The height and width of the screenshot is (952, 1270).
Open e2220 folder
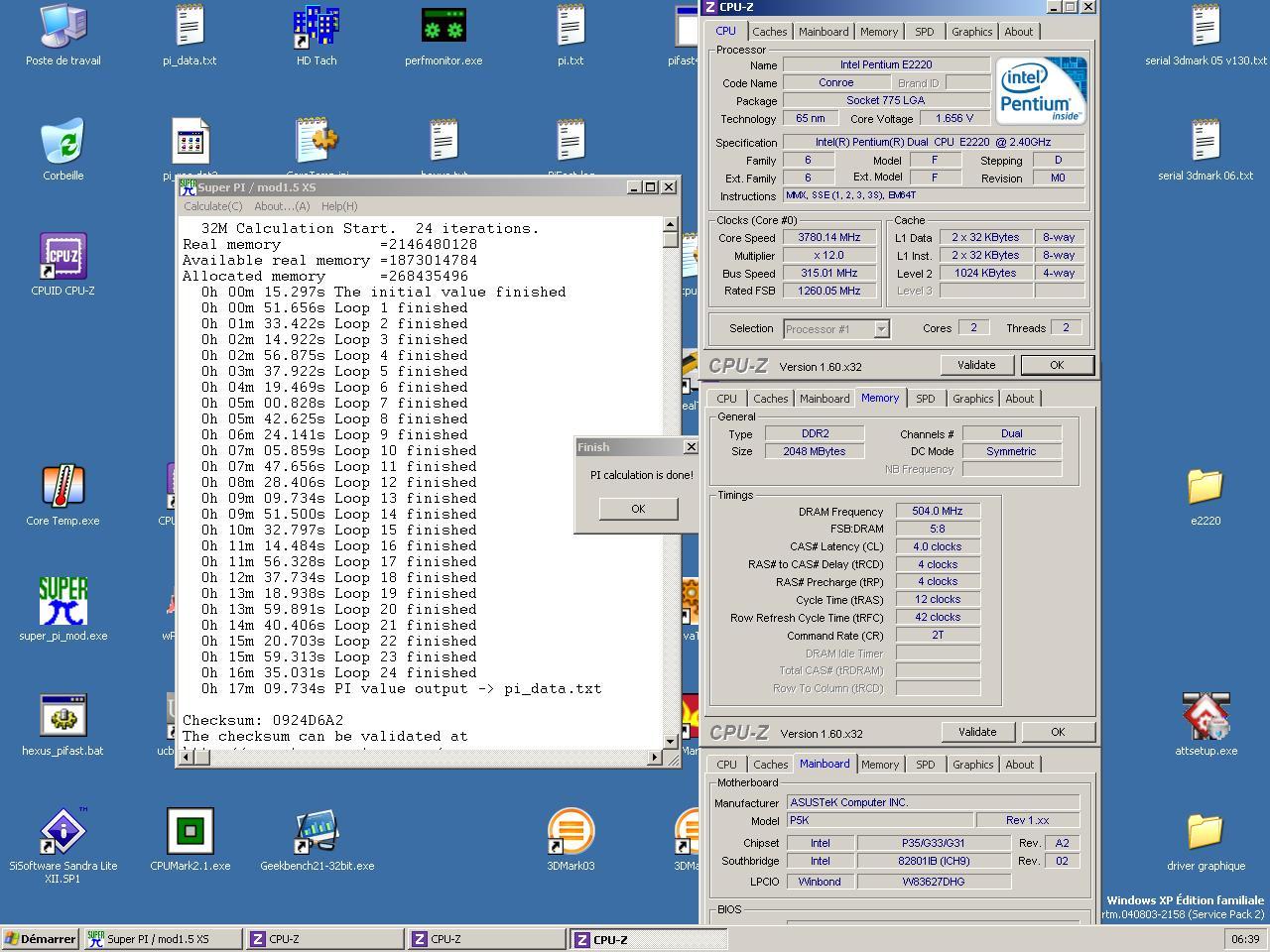click(1206, 496)
